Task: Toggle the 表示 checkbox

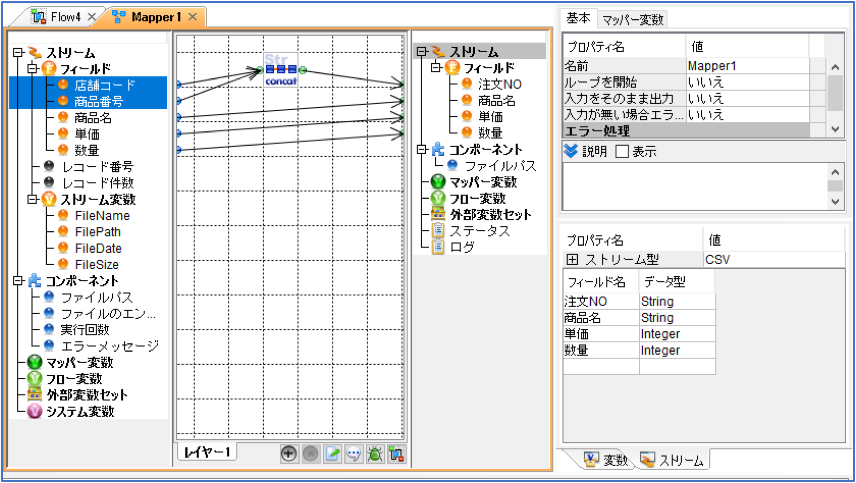Action: [622, 151]
